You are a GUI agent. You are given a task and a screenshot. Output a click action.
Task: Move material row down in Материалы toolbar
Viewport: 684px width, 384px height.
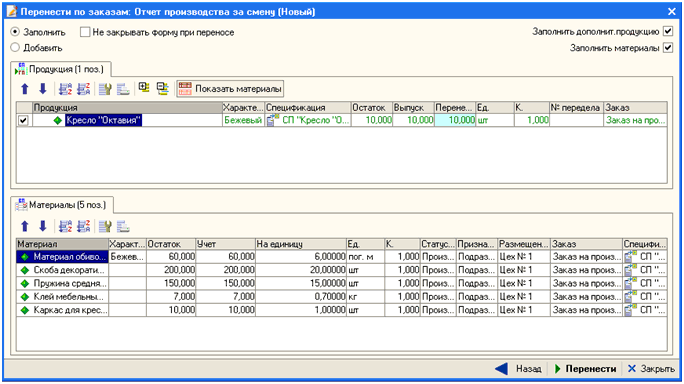tap(42, 226)
